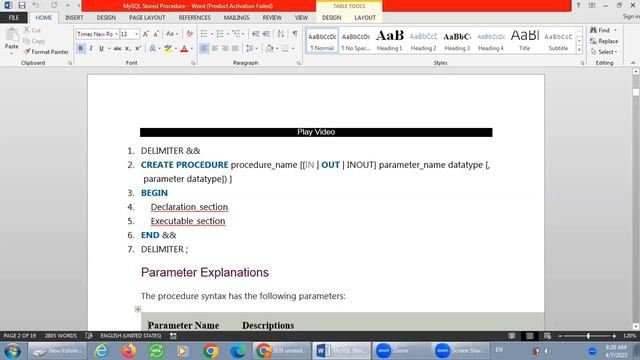The image size is (640, 360).
Task: Toggle Strikethrough formatting
Action: (118, 49)
